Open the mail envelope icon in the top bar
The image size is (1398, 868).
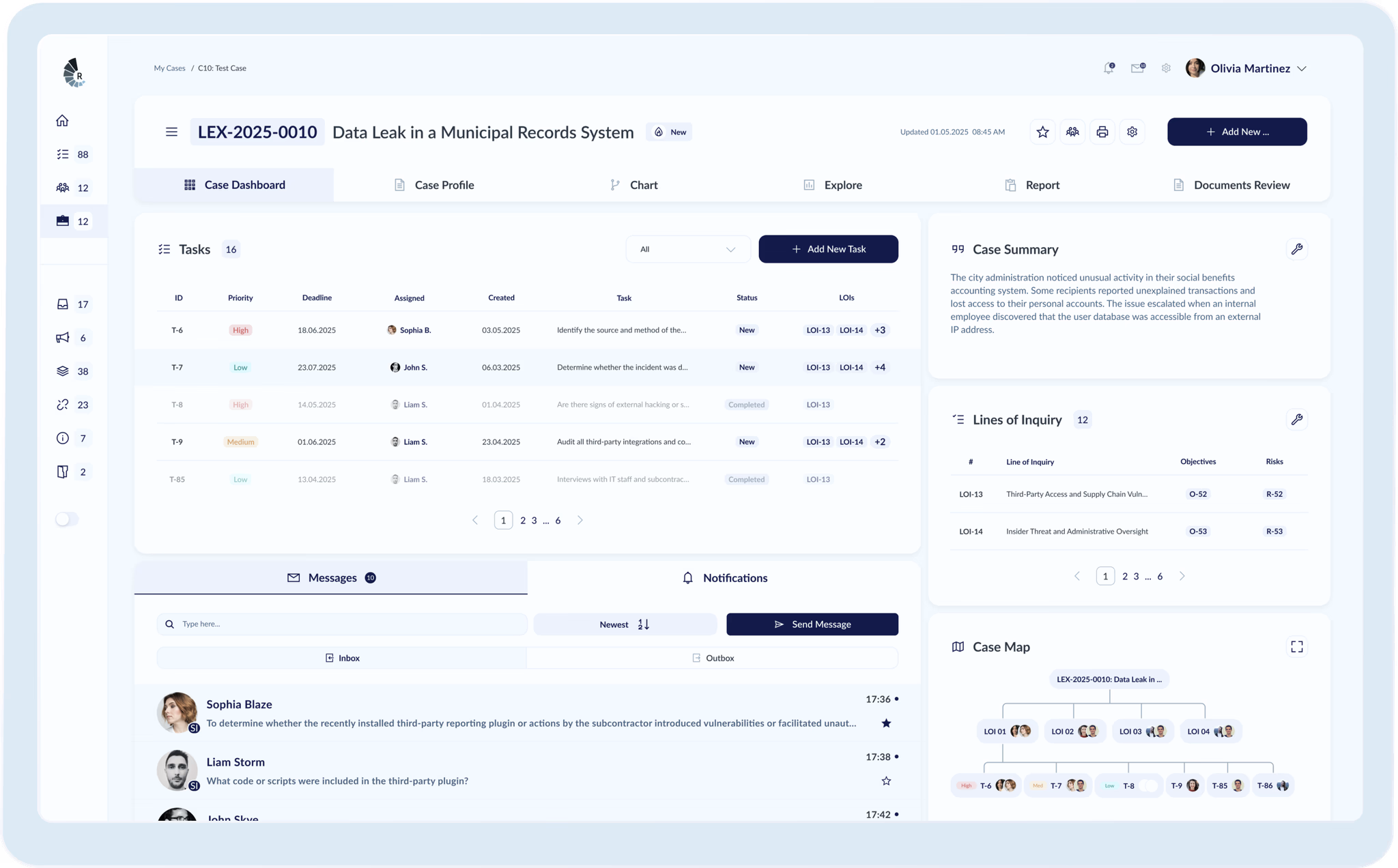pos(1138,68)
